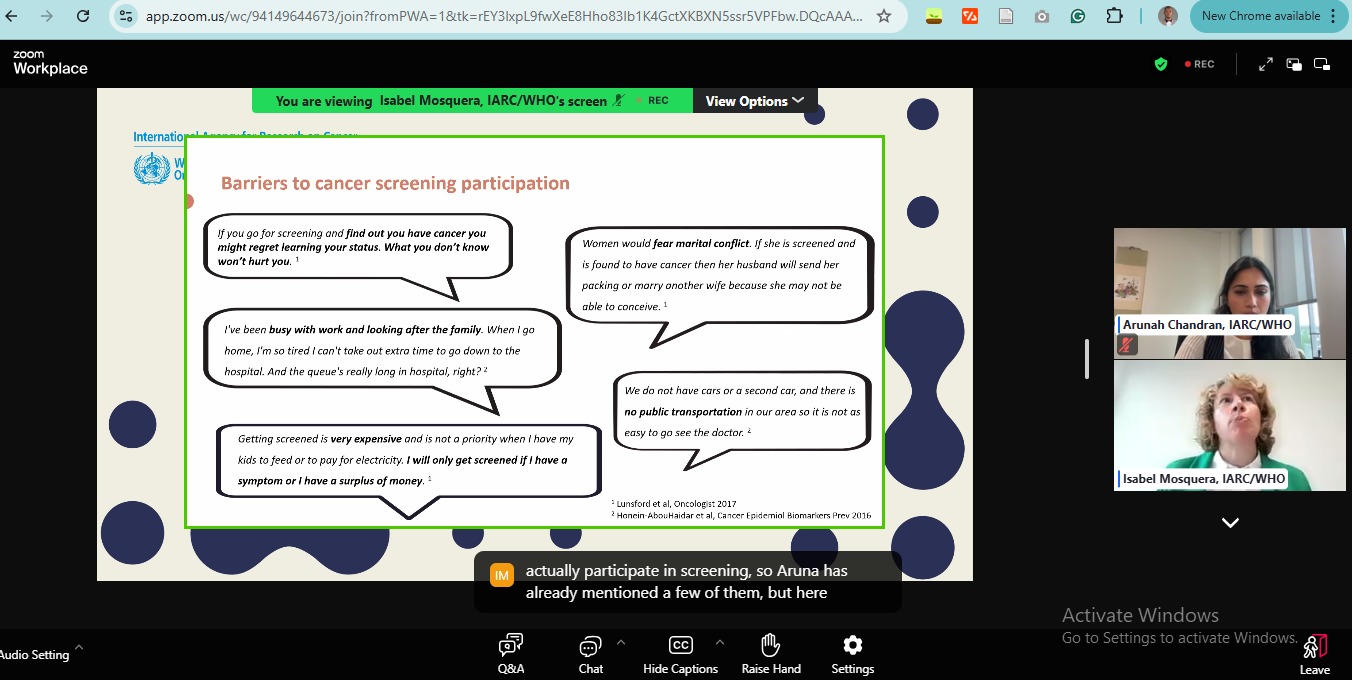Open the gray document extension icon
The width and height of the screenshot is (1352, 680).
1006,16
